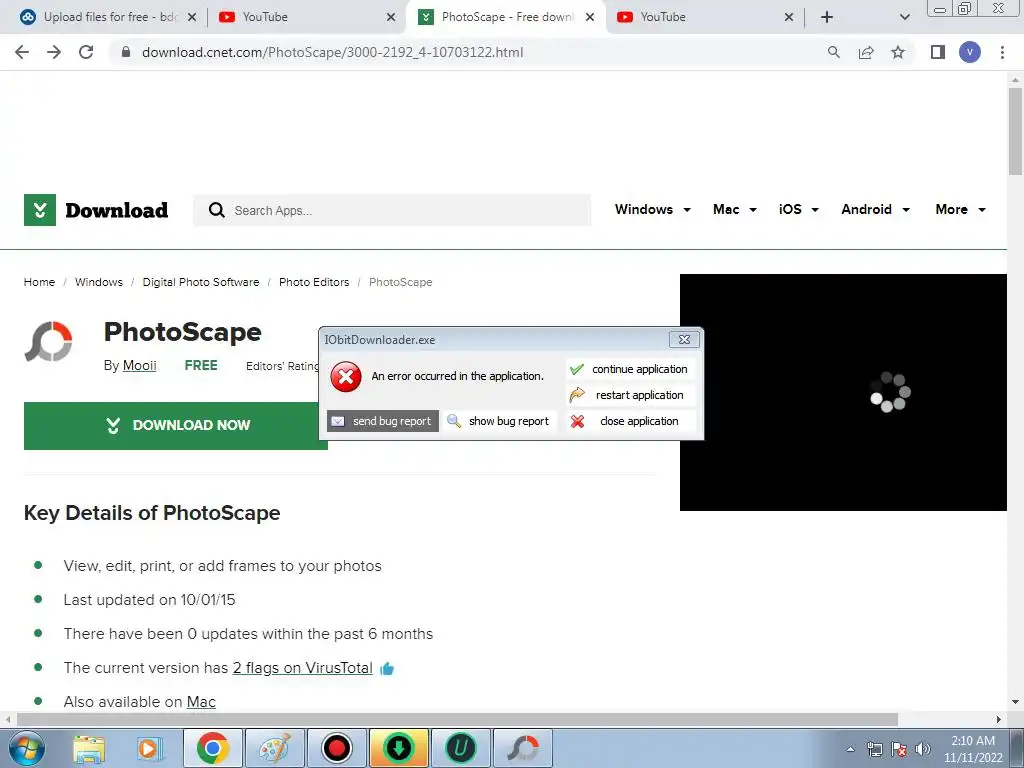The width and height of the screenshot is (1024, 768).
Task: Share this page via the share icon
Action: pos(866,52)
